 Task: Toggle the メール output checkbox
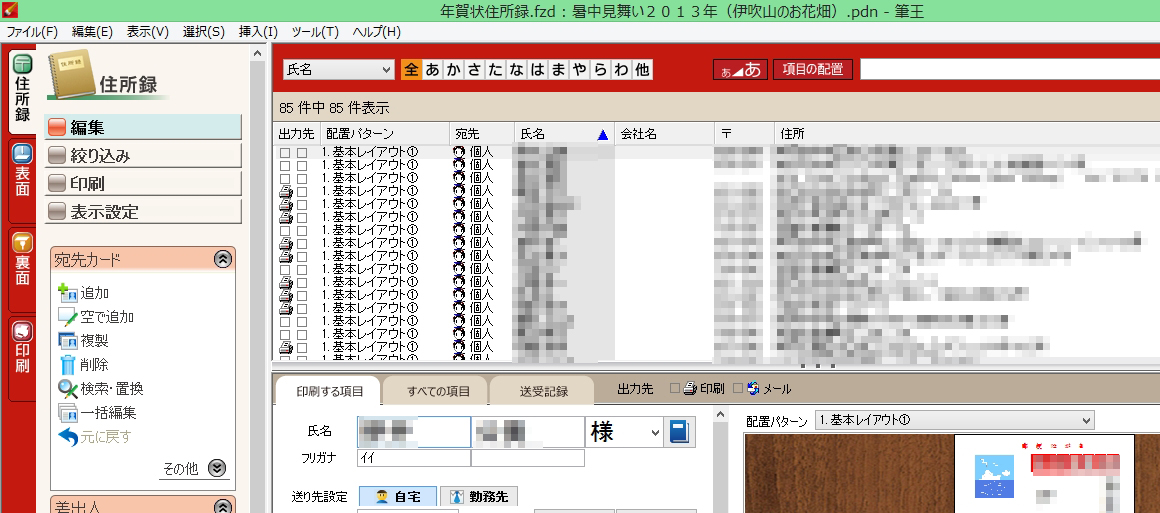click(x=739, y=389)
